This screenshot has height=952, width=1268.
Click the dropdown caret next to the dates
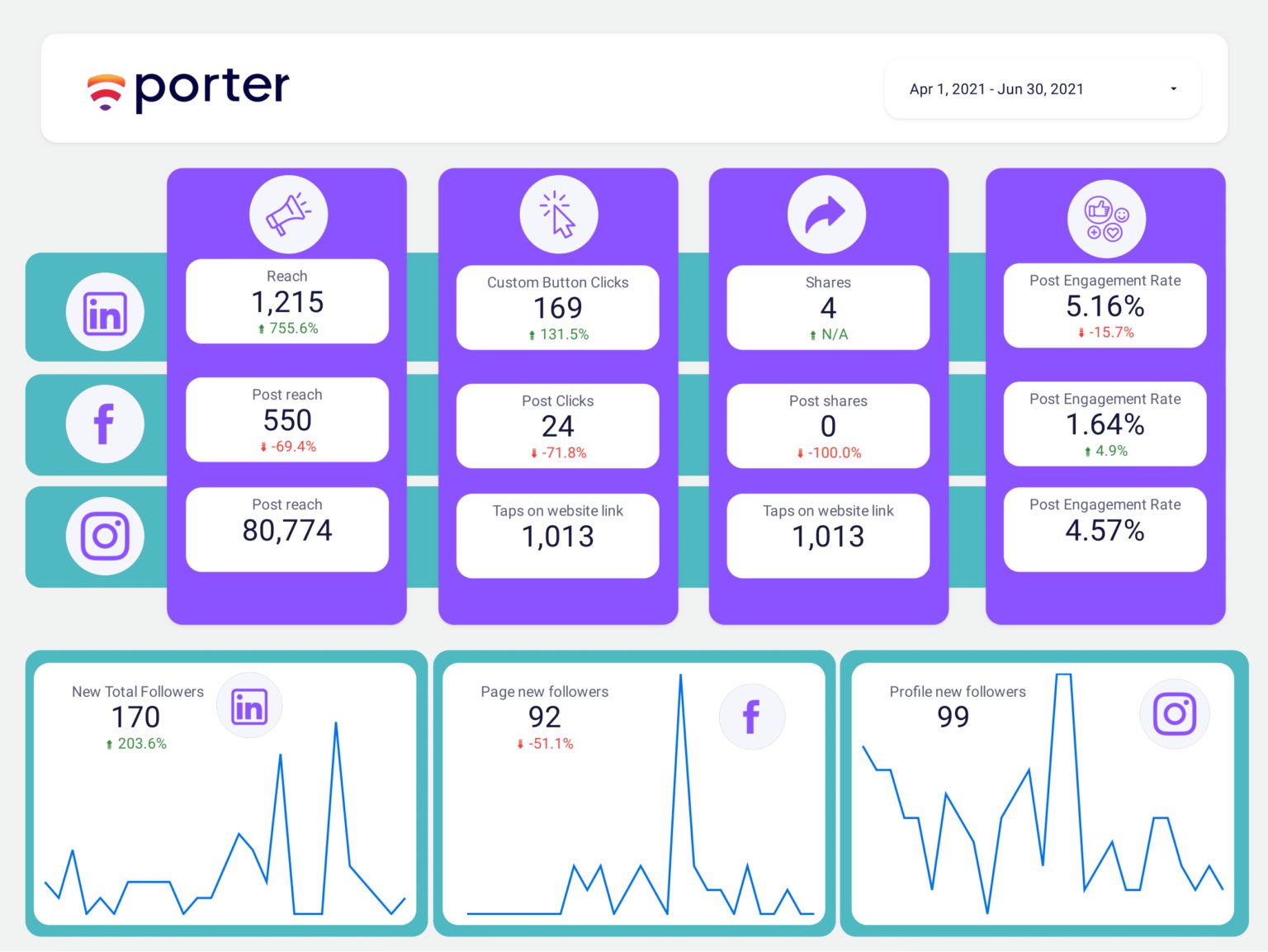(1173, 88)
